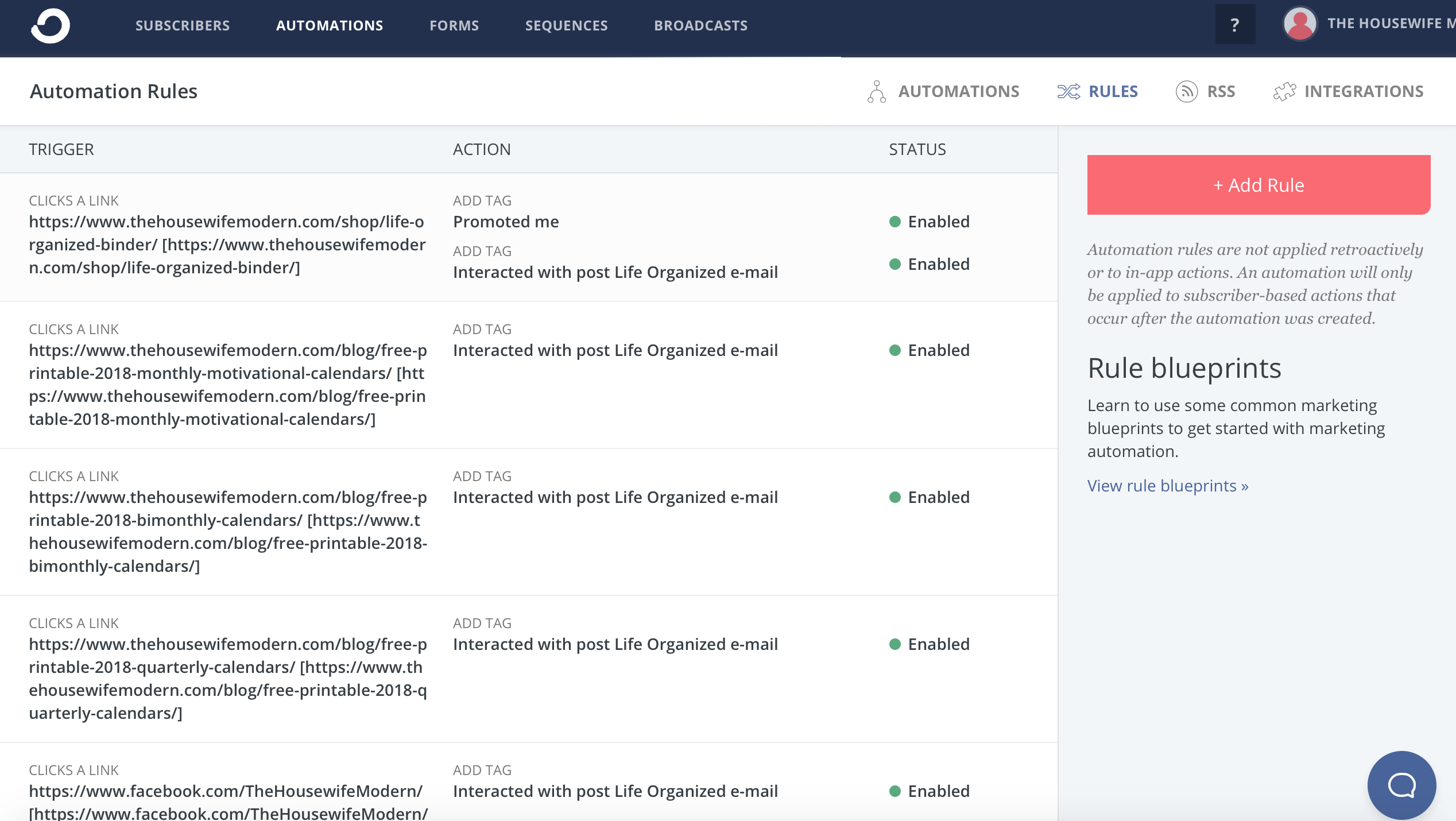Click the + Add Rule button

1258,185
